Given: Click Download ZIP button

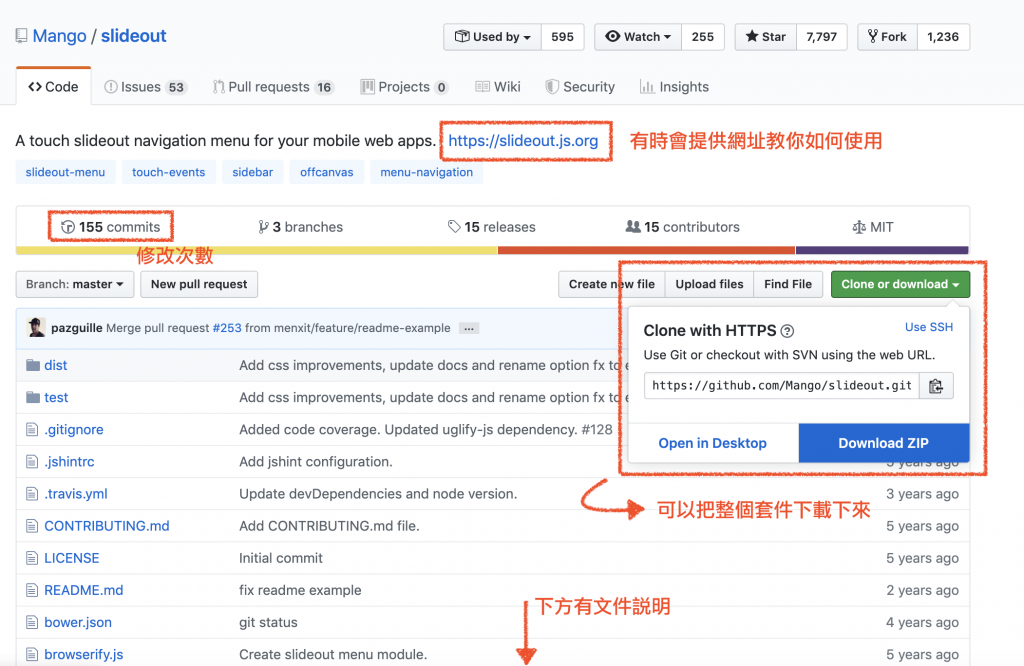Looking at the screenshot, I should pyautogui.click(x=884, y=443).
